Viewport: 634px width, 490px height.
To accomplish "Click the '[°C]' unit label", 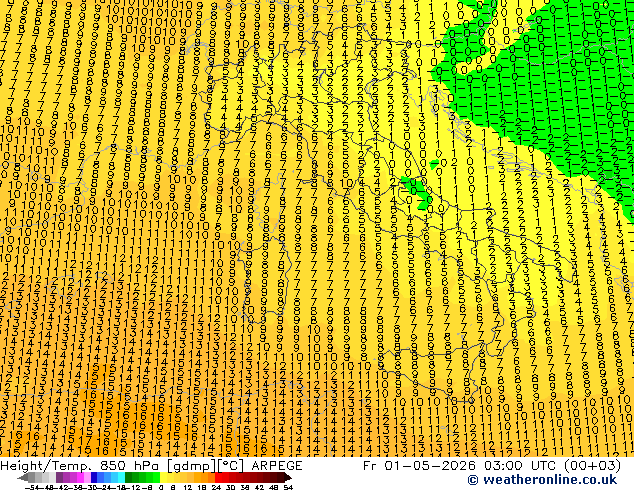I will tap(231, 466).
